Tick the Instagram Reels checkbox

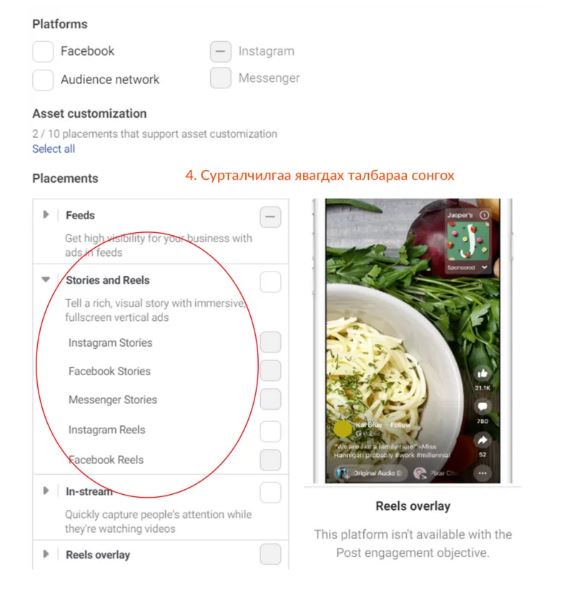pyautogui.click(x=270, y=431)
